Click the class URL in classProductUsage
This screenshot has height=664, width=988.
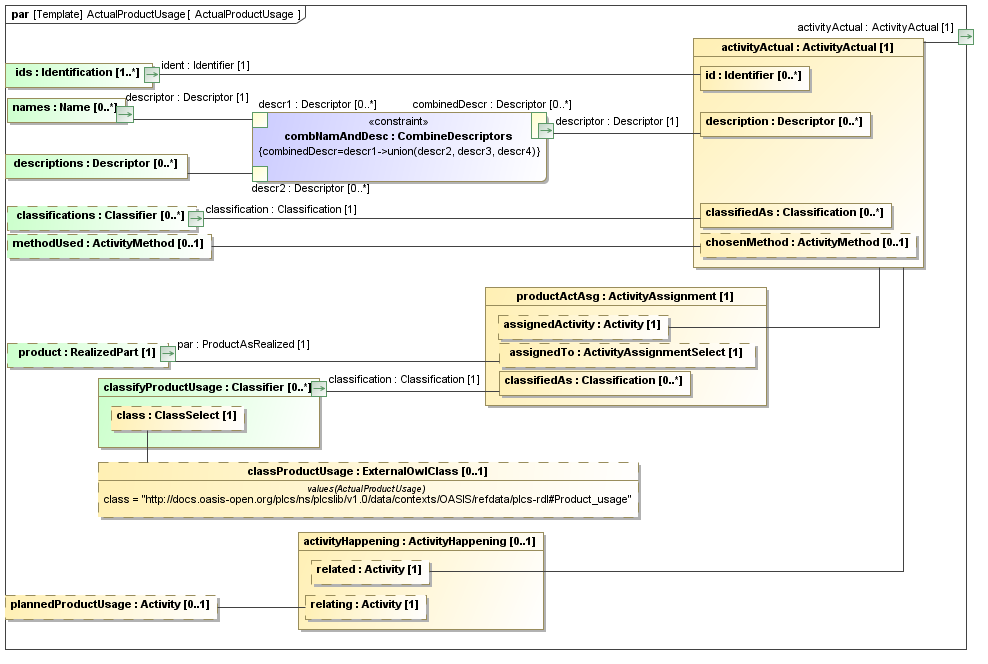tap(367, 499)
